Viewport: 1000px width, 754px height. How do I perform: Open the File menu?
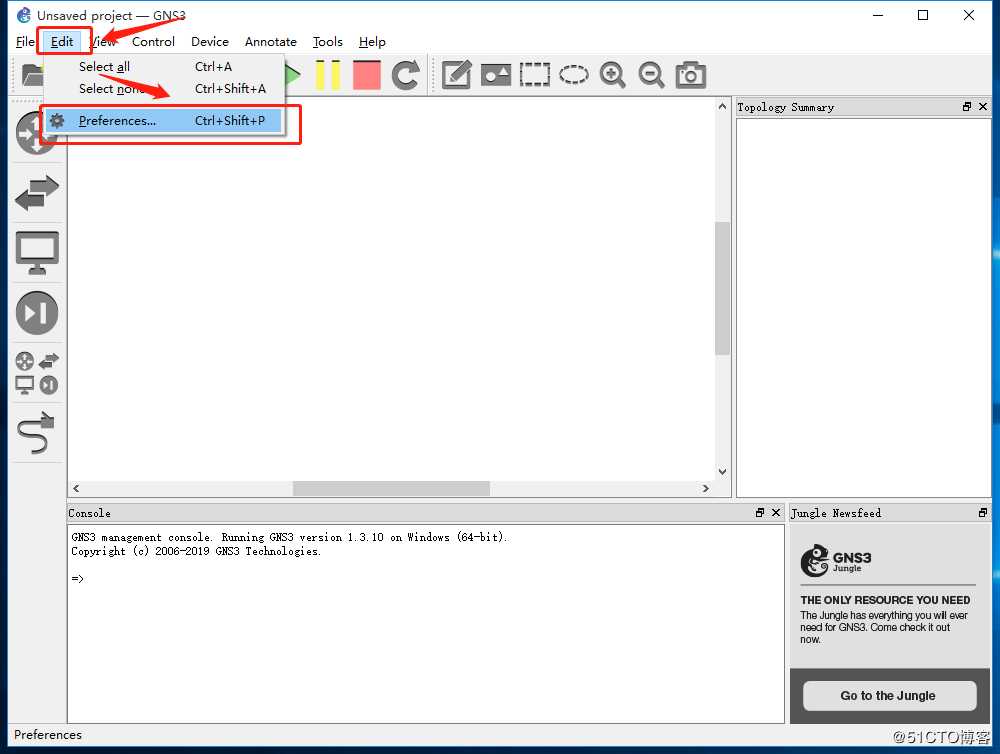[x=25, y=41]
